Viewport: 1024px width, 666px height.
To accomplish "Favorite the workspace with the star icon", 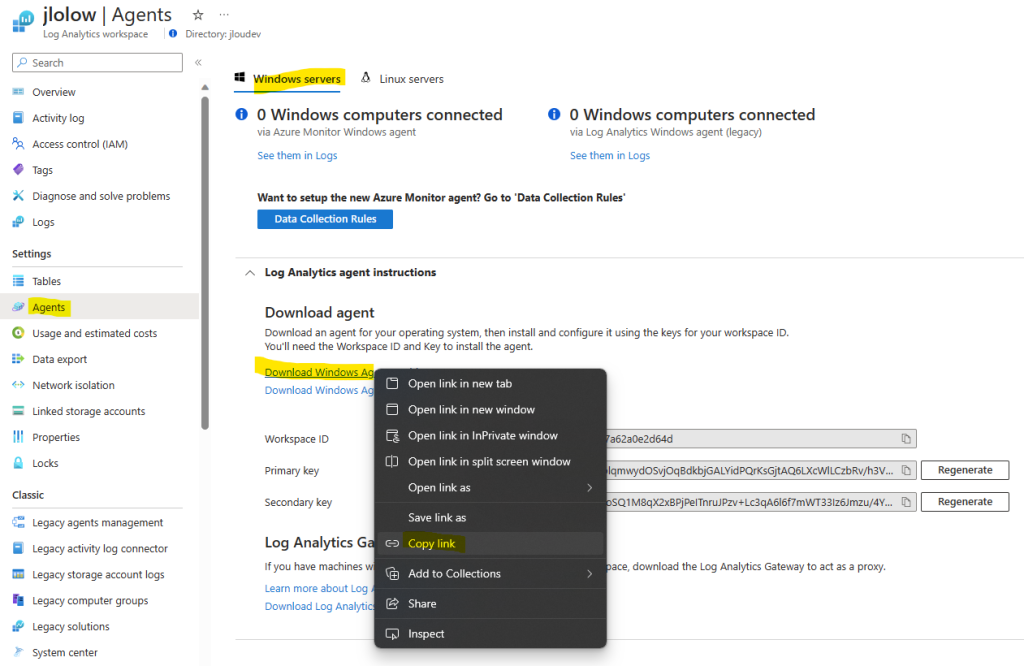I will click(x=198, y=14).
